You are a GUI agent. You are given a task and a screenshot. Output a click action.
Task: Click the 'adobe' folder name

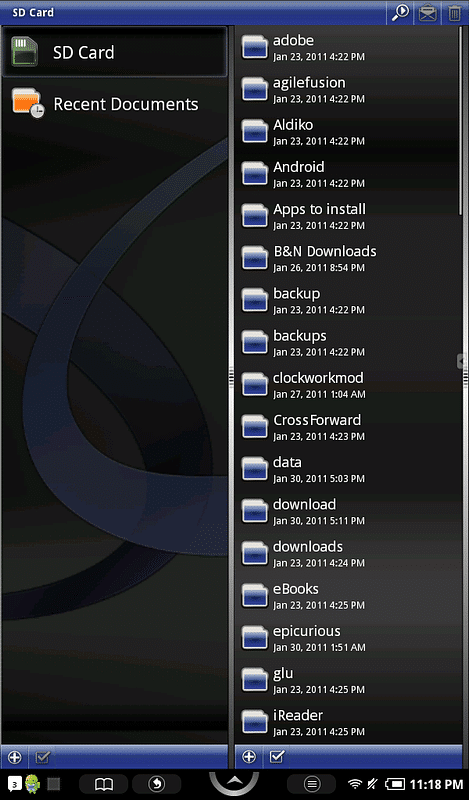click(293, 40)
